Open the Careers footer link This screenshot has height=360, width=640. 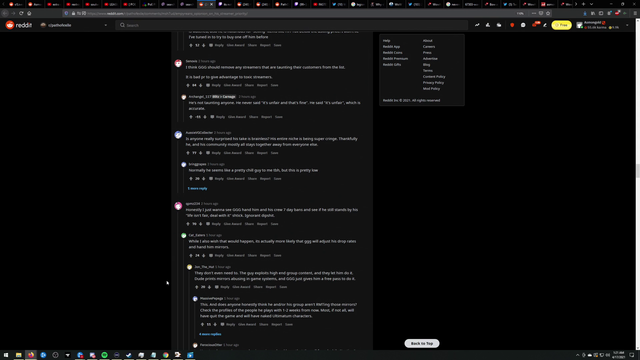[429, 47]
